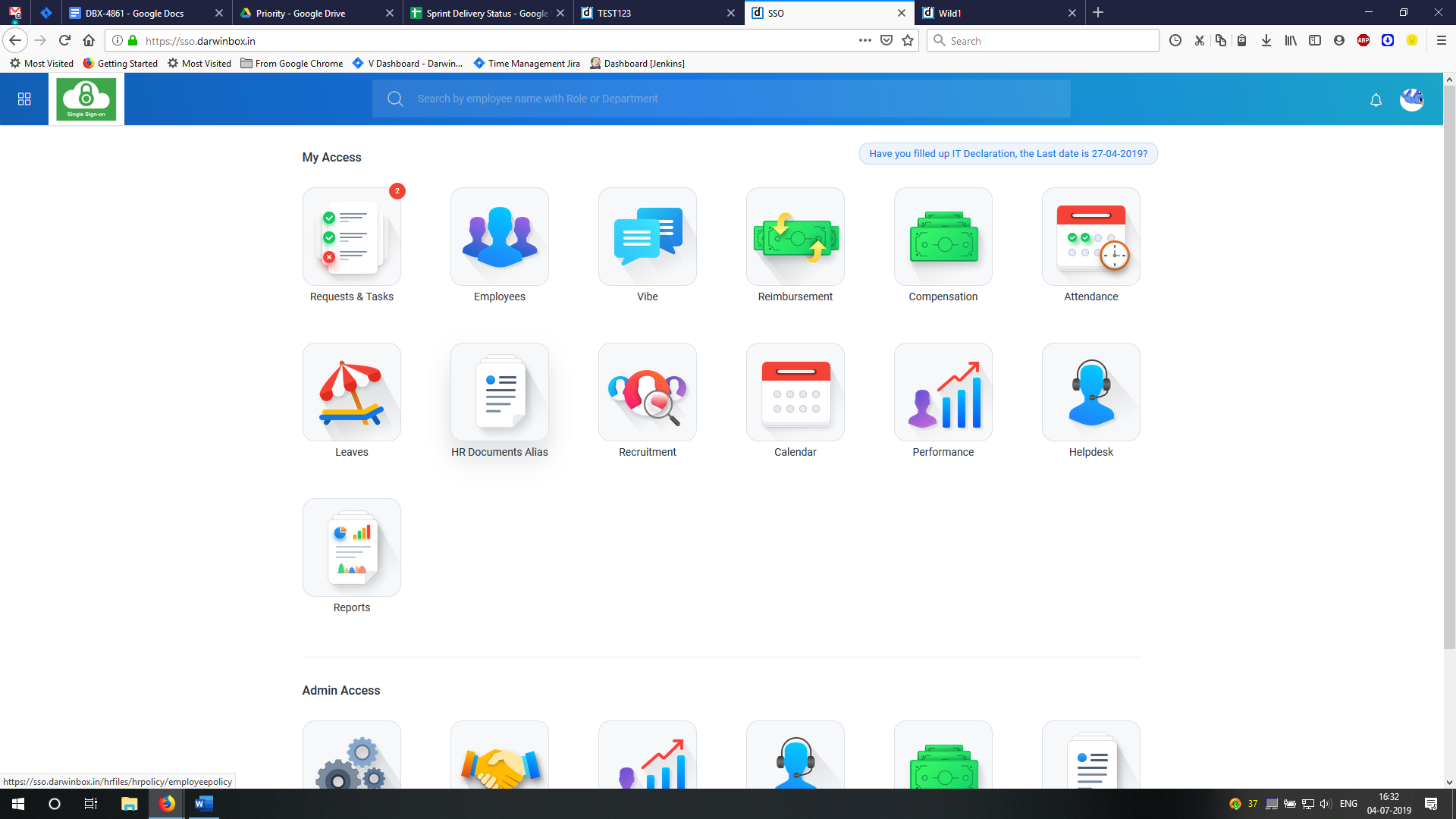Open the Leaves module
This screenshot has height=819, width=1456.
(351, 392)
